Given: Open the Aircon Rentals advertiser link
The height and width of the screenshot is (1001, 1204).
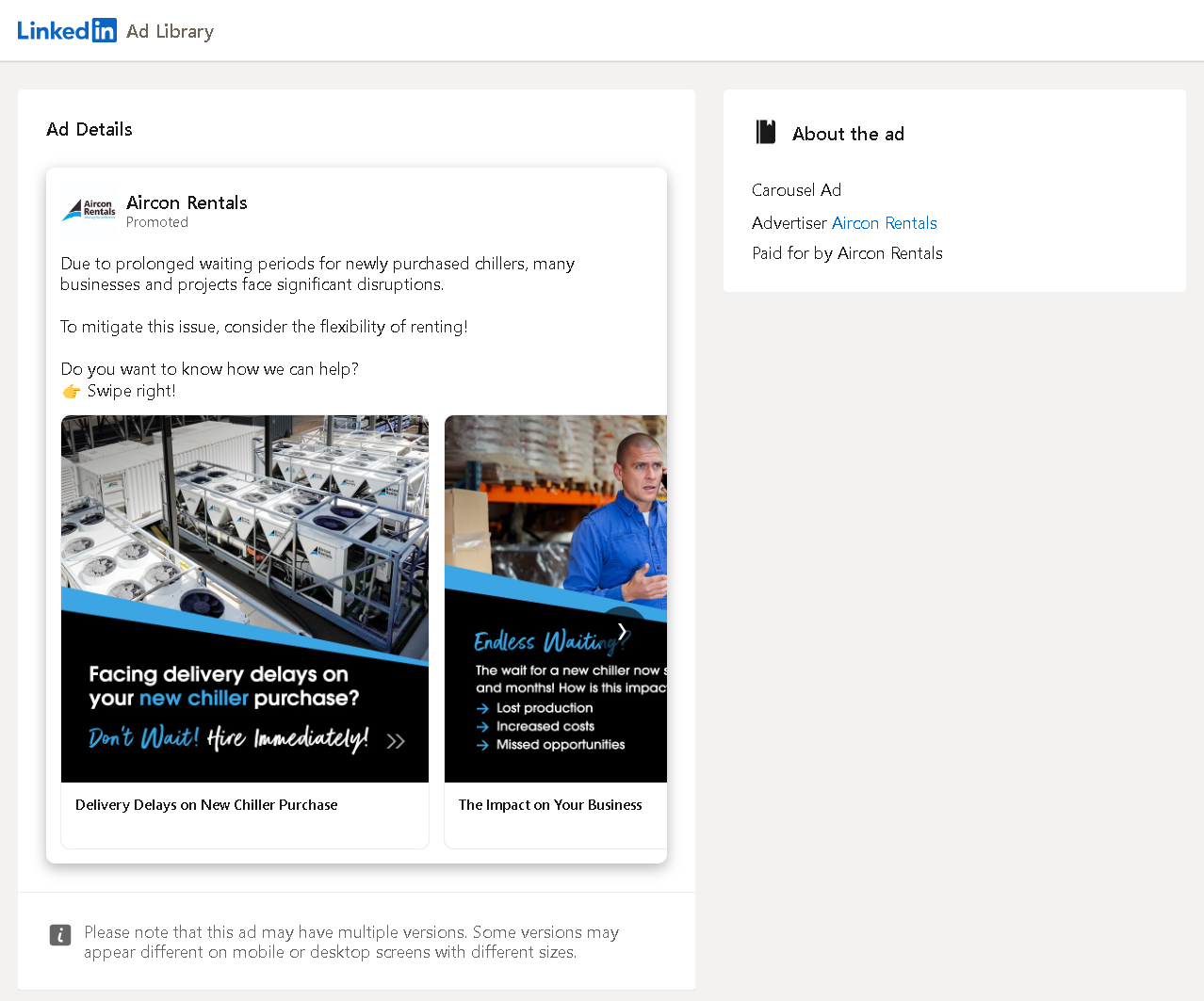Looking at the screenshot, I should click(884, 223).
